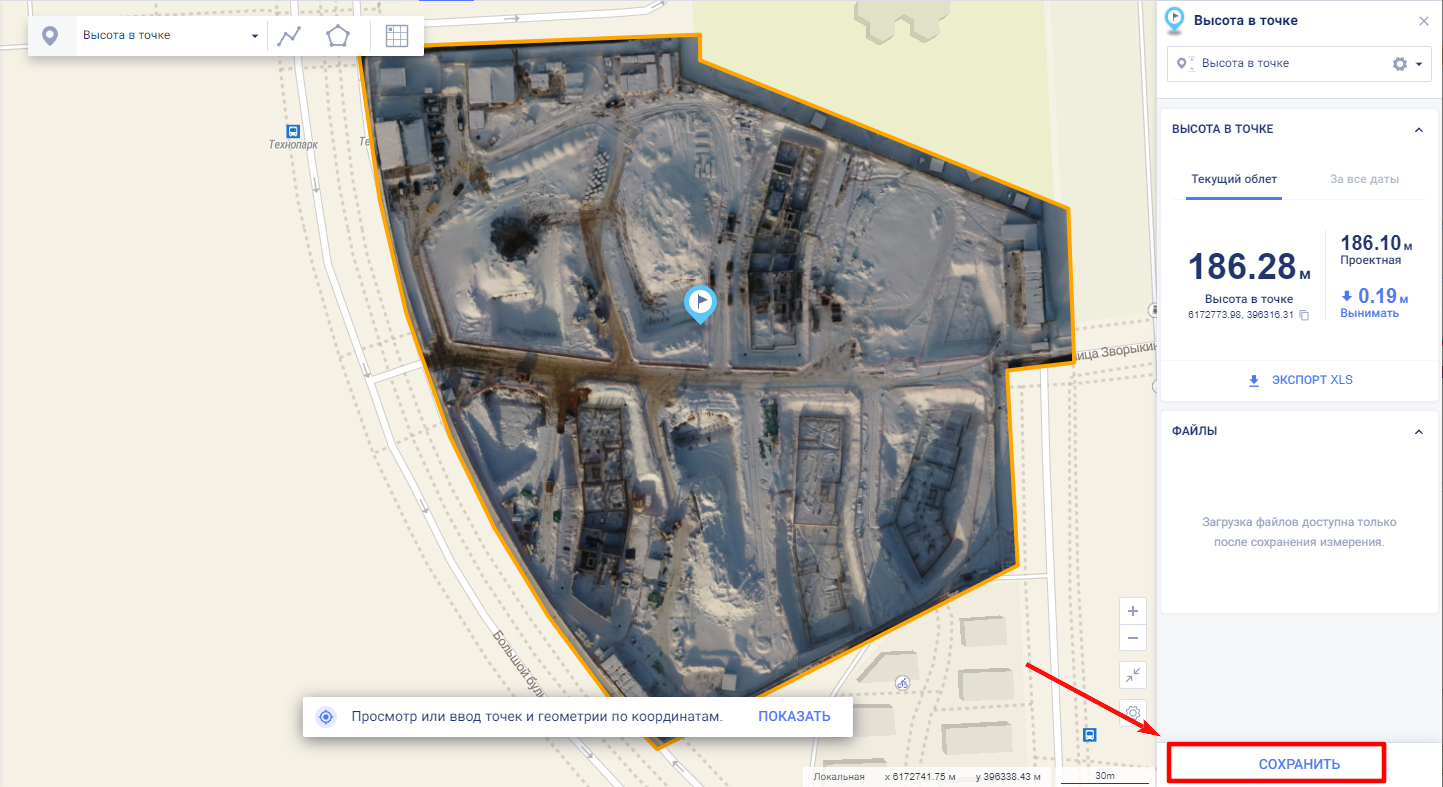The width and height of the screenshot is (1443, 787).
Task: Collapse map with the arrows icon
Action: [x=1133, y=675]
